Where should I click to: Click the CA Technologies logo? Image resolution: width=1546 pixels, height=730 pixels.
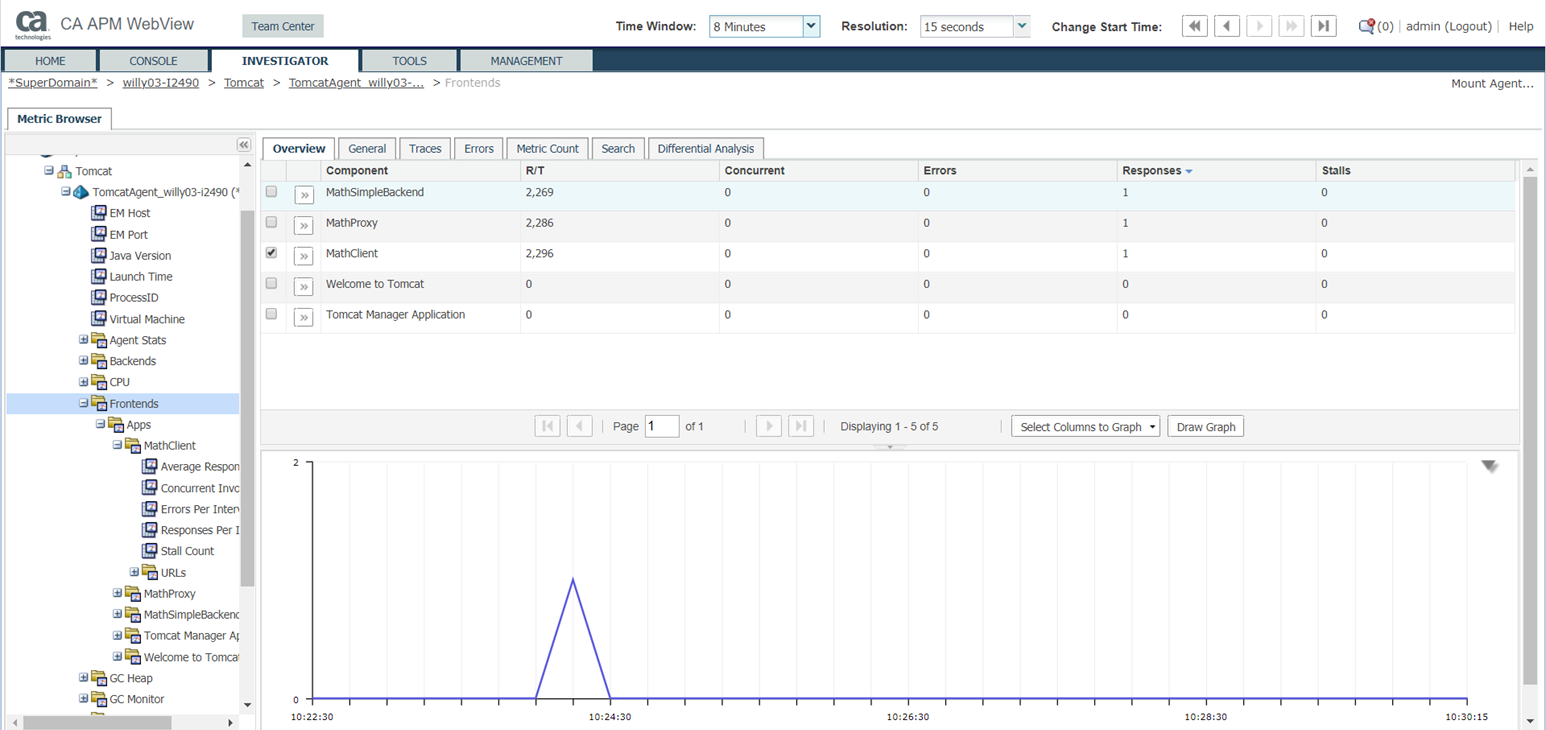33,24
